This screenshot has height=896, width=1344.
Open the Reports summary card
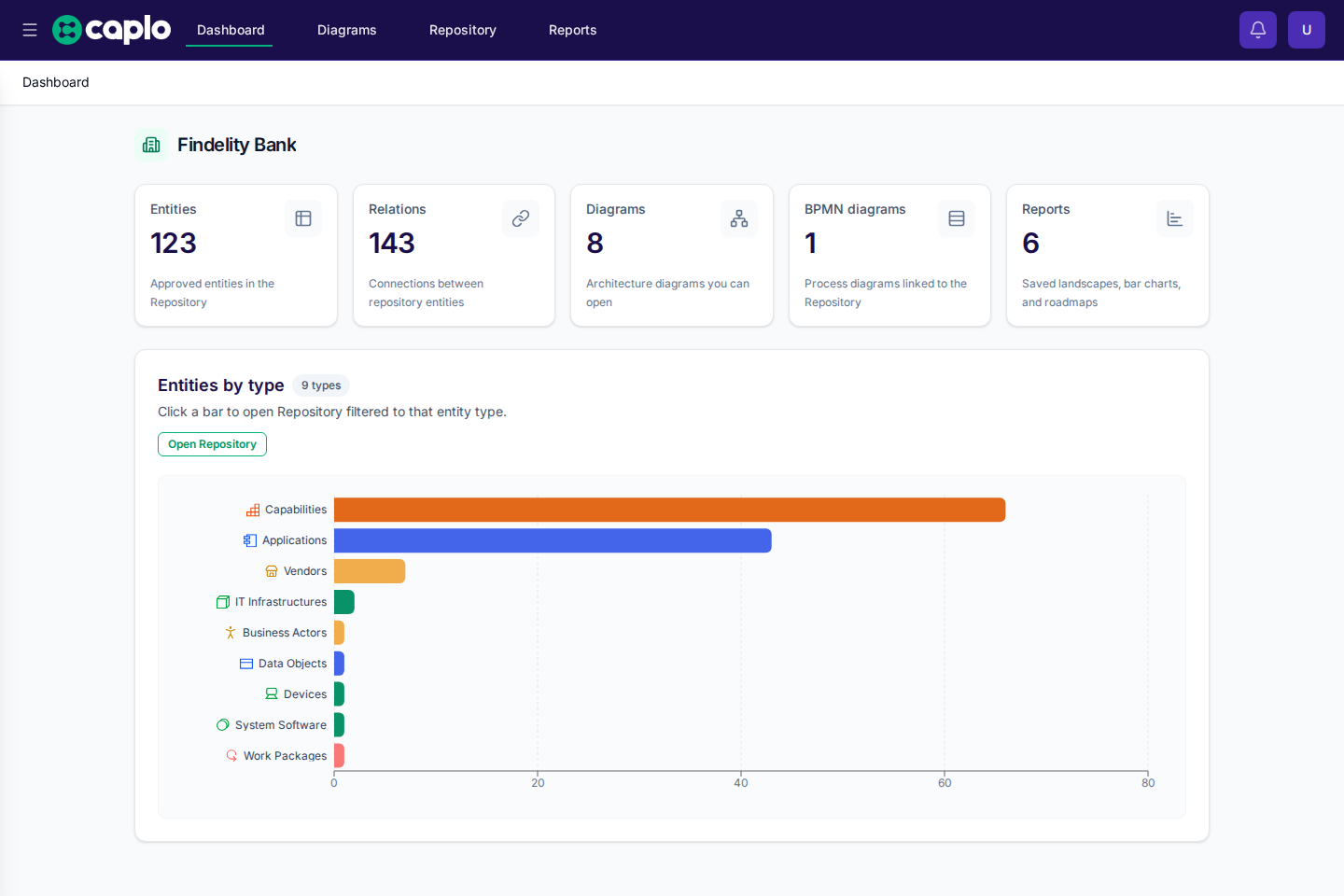[x=1108, y=256]
